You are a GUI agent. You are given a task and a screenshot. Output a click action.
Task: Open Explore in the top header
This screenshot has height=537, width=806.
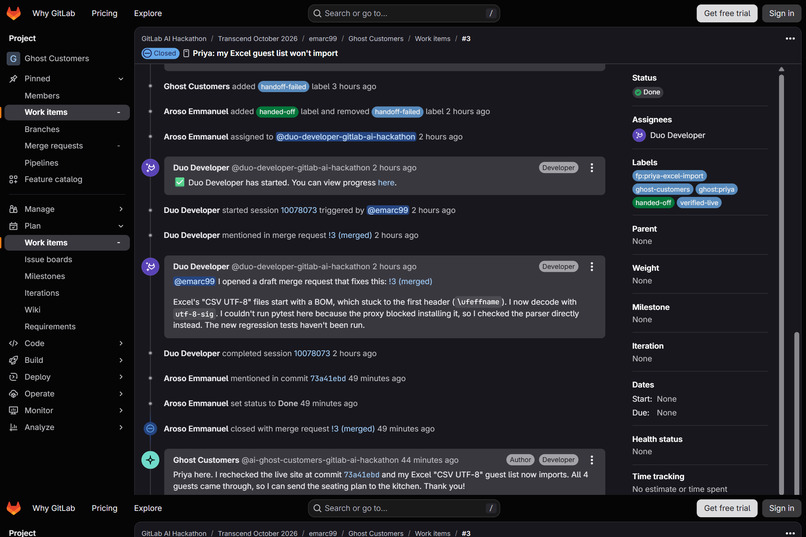148,13
